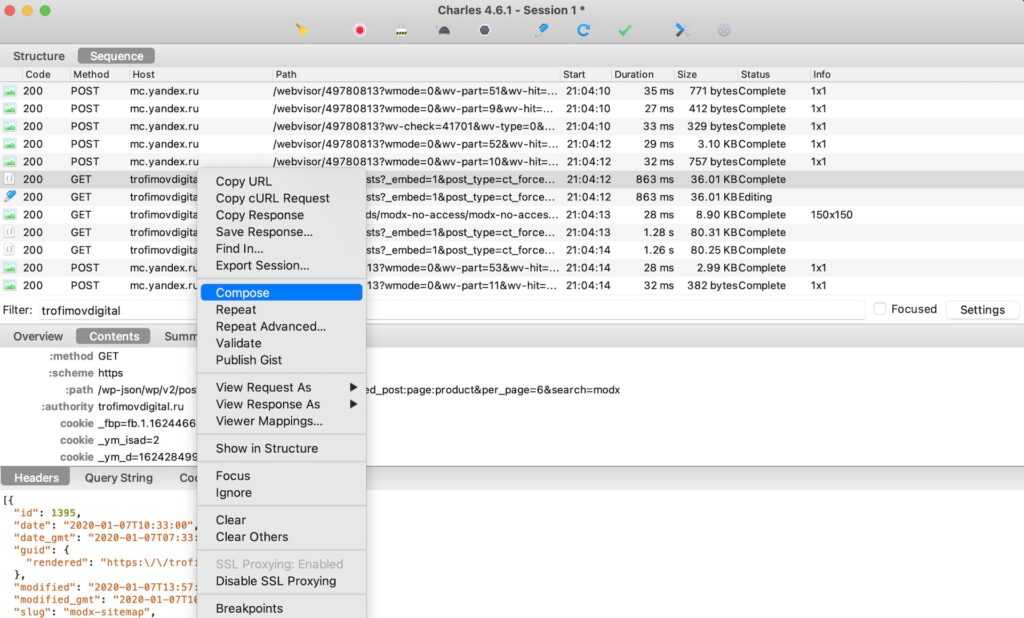Choose Disable SSL Proxying in context menu
The width and height of the screenshot is (1024, 618).
276,581
